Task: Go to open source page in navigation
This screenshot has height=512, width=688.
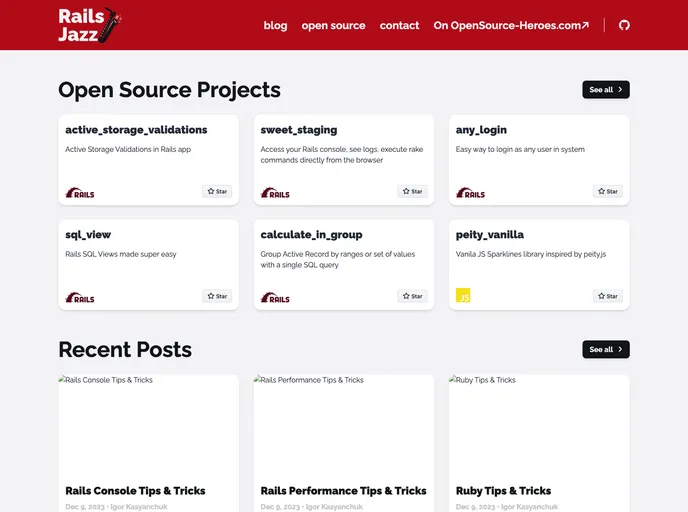Action: [333, 25]
